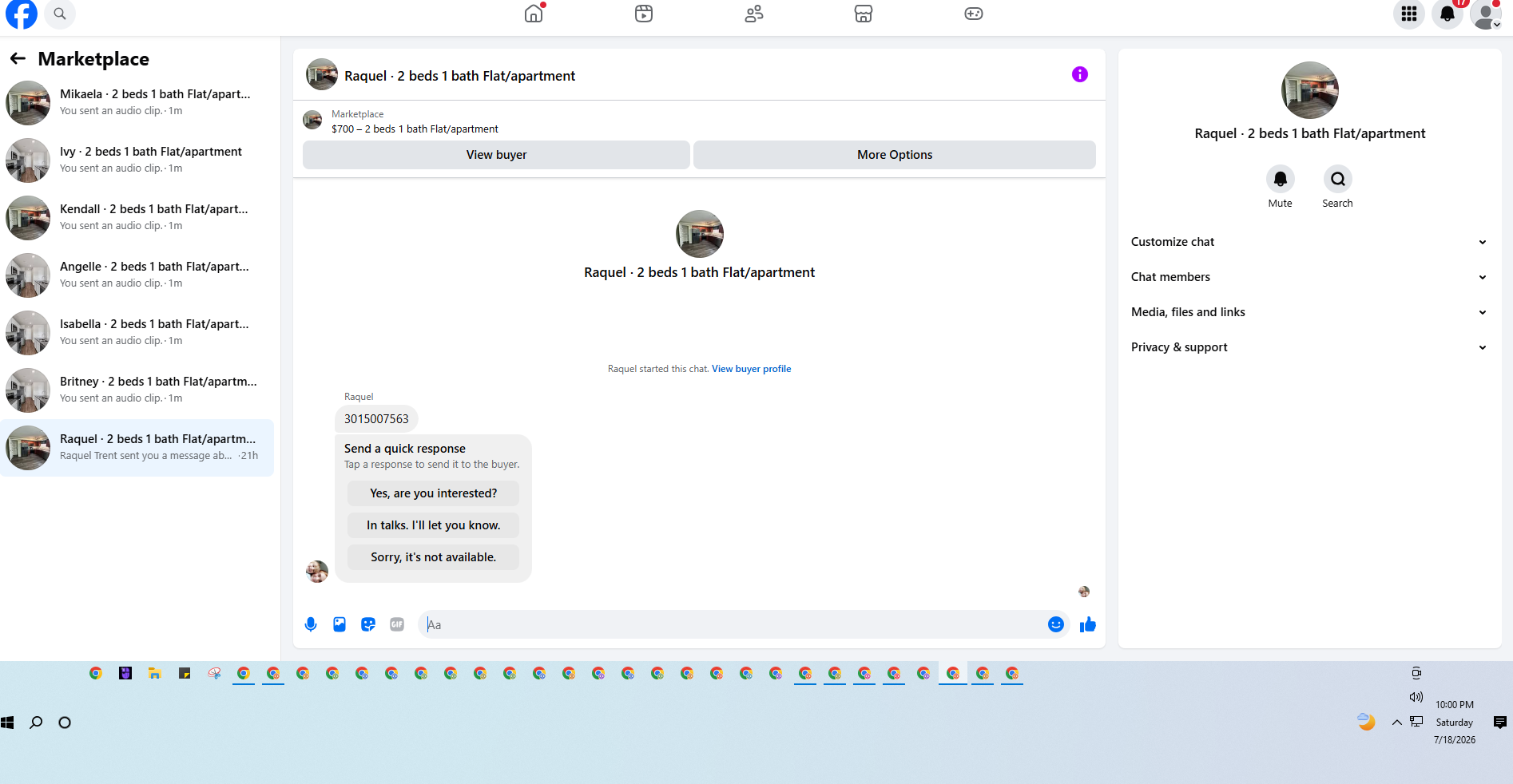The image size is (1513, 784).
Task: Open Mikaela's conversation
Action: click(137, 103)
